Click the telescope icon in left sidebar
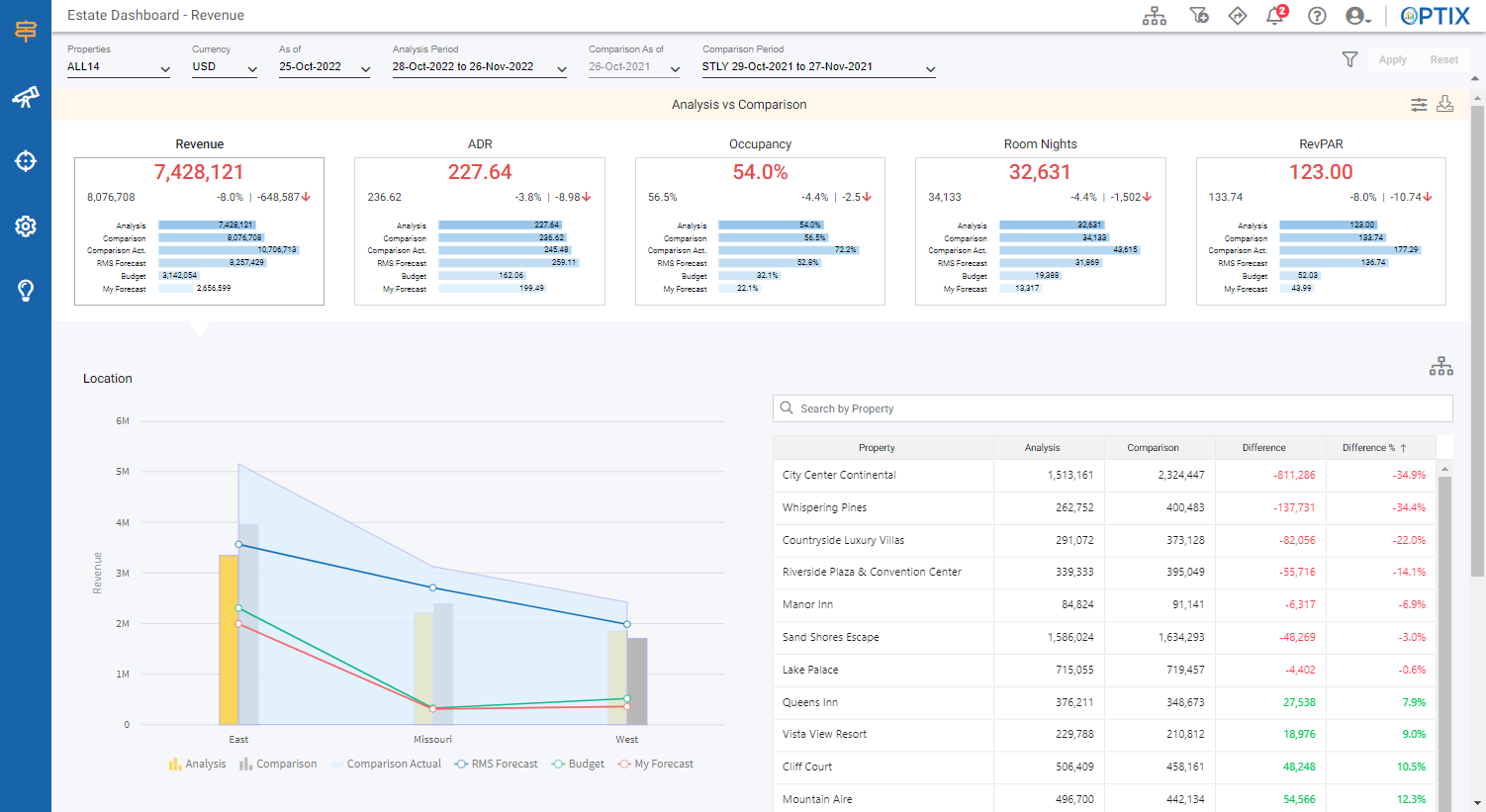This screenshot has height=812, width=1486. (x=26, y=97)
